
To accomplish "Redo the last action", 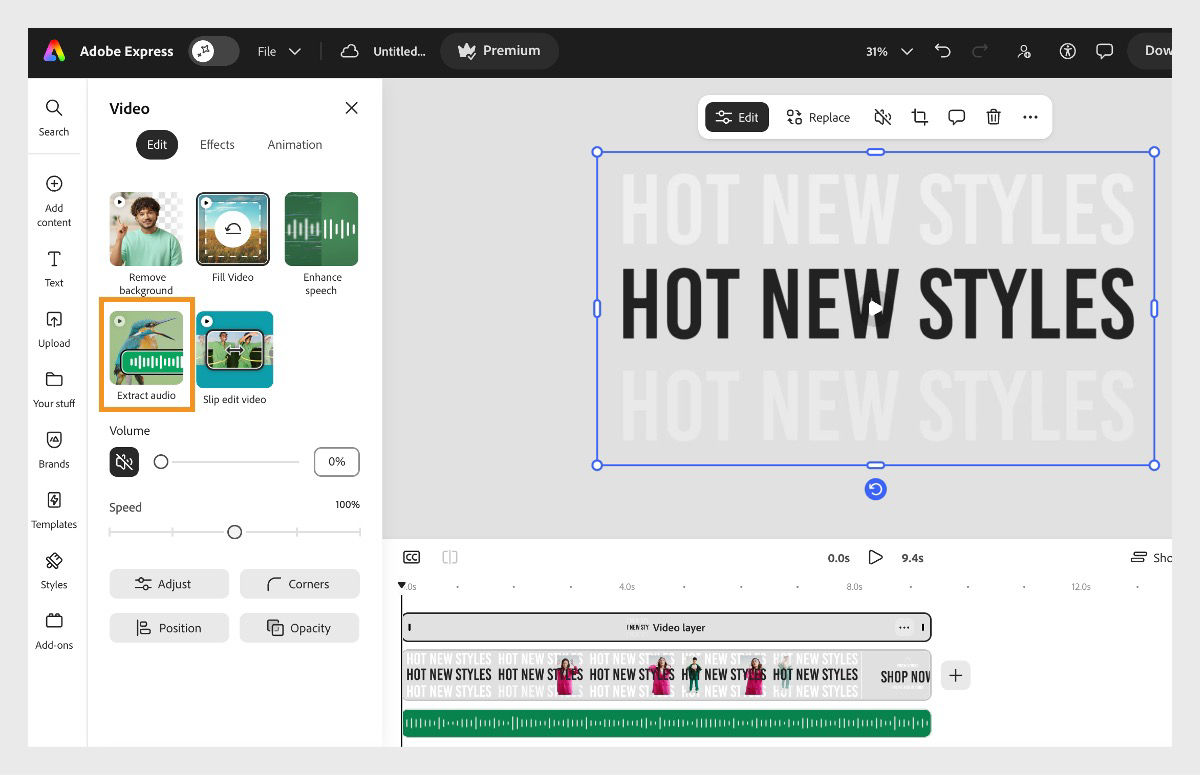I will 980,51.
